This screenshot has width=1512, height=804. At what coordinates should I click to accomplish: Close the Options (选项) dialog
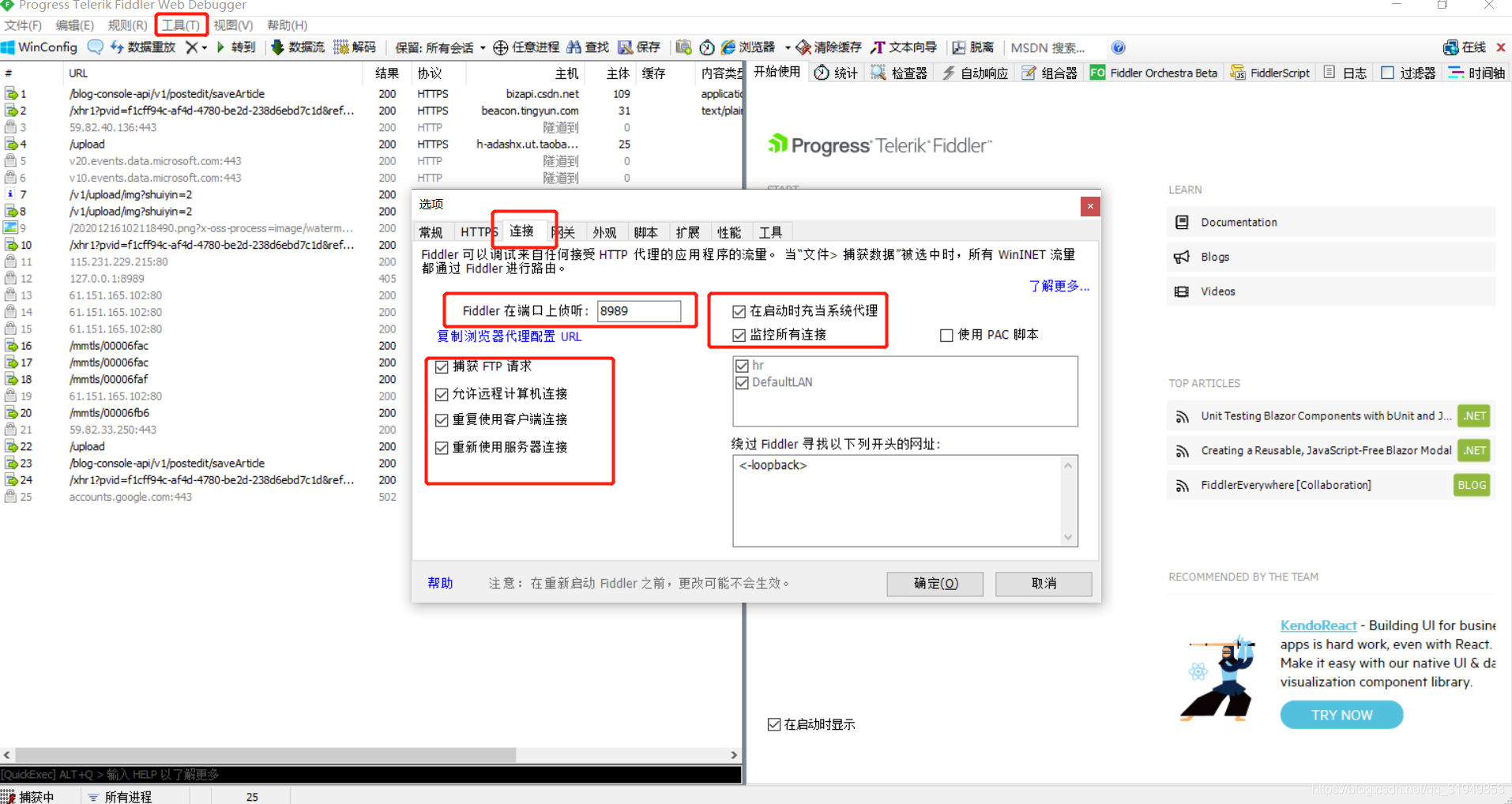1090,206
